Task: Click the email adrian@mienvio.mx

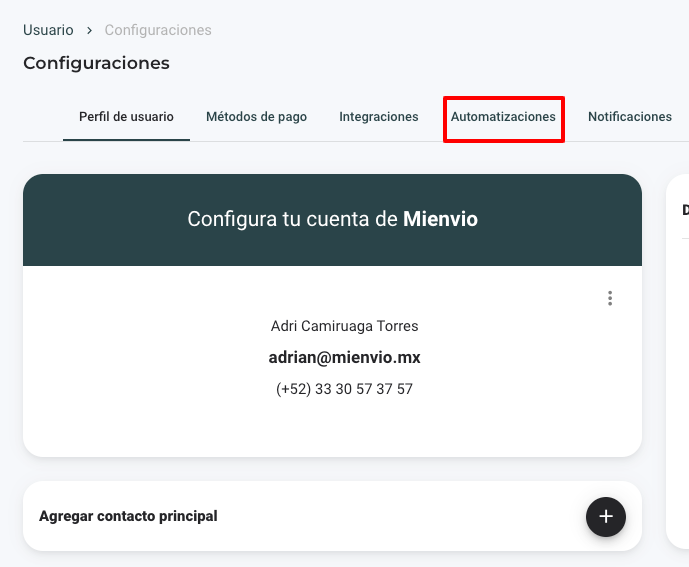Action: coord(344,357)
